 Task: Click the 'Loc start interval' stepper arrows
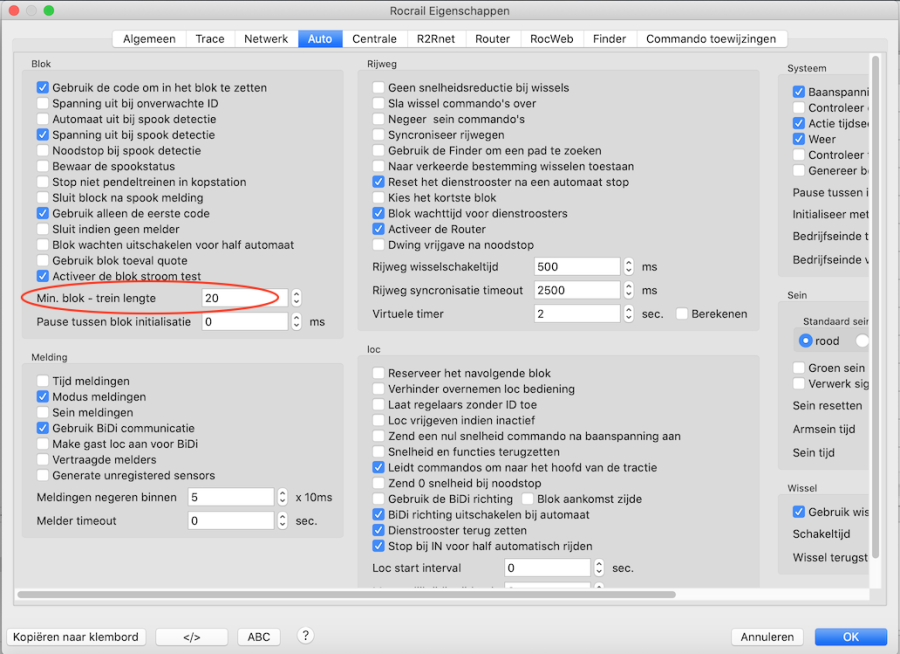pyautogui.click(x=600, y=568)
